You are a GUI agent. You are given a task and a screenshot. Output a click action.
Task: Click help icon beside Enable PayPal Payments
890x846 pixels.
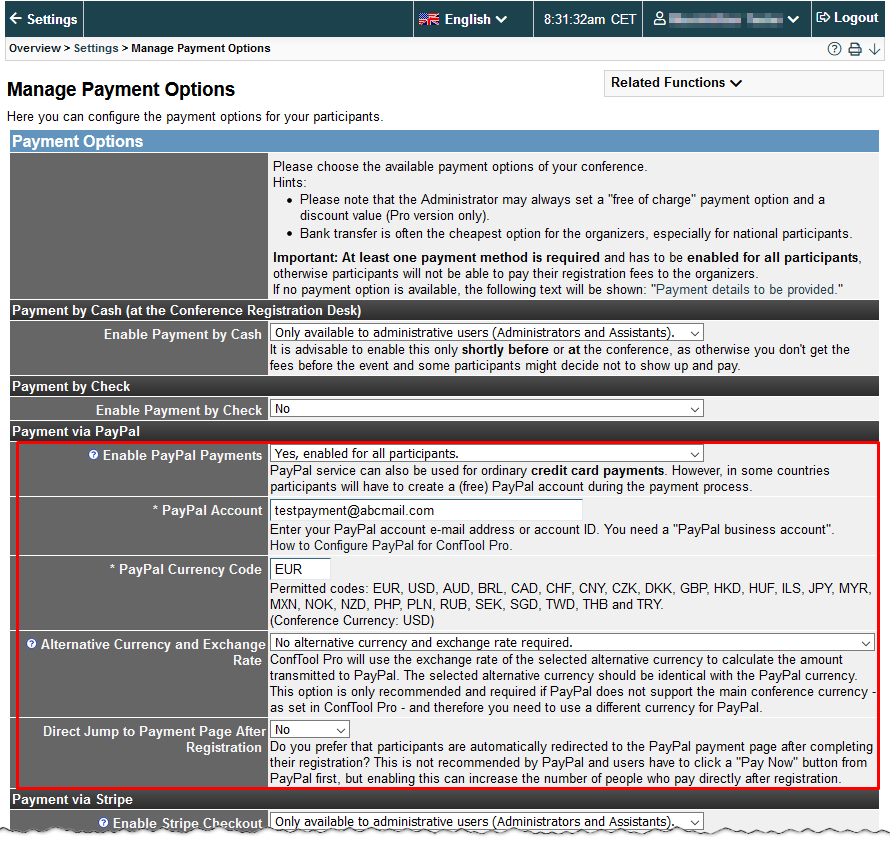point(94,455)
